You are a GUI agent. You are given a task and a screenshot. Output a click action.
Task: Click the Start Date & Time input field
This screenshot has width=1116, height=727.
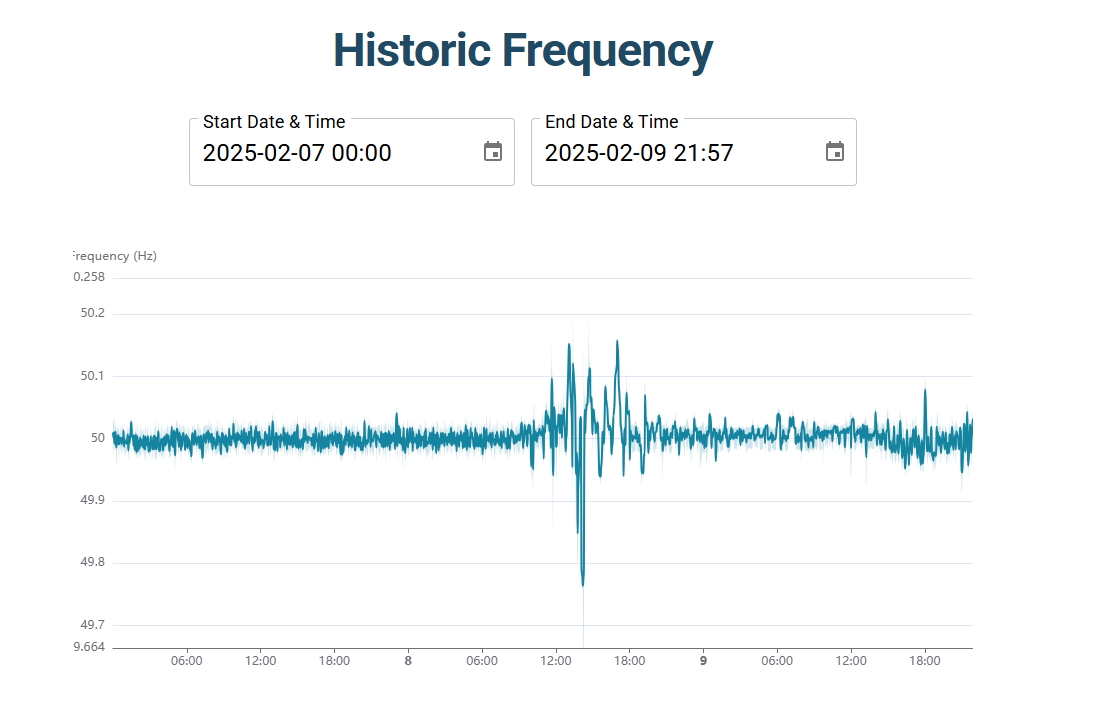tap(330, 153)
